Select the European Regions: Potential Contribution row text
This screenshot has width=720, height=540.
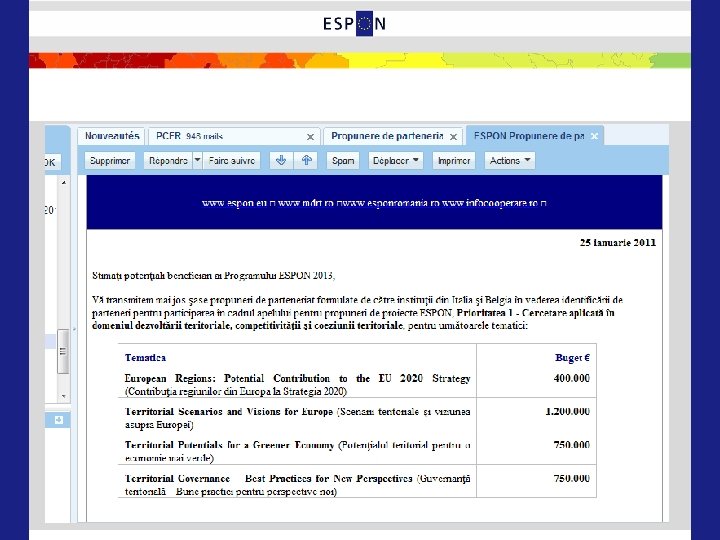[x=298, y=385]
